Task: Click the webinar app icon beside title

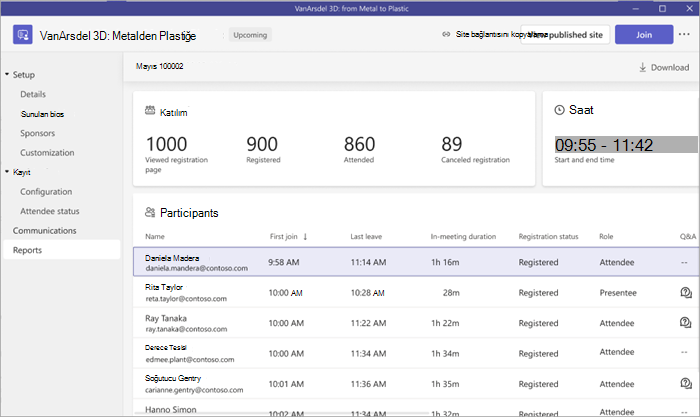Action: point(23,34)
